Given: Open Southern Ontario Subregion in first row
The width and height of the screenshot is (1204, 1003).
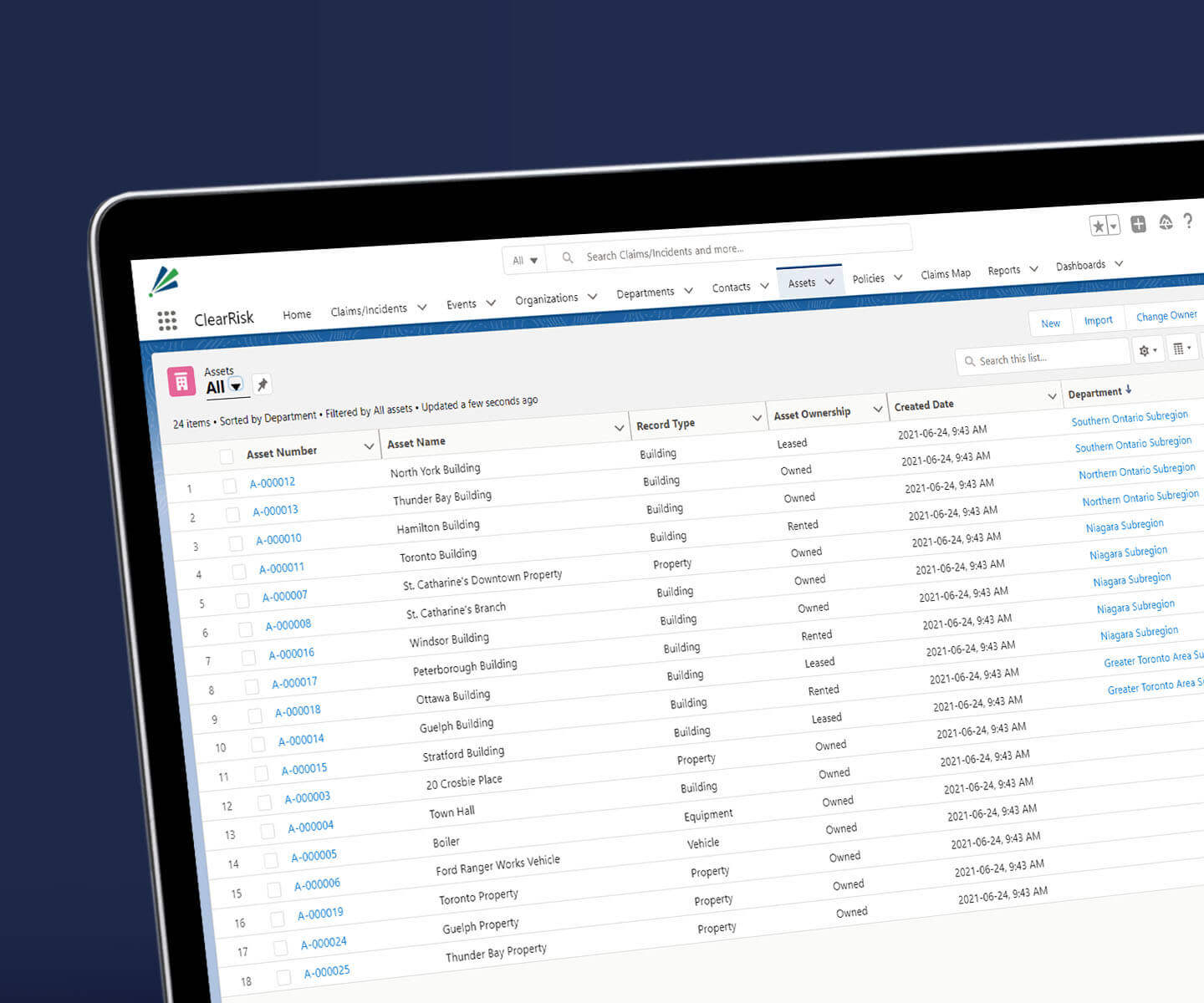Looking at the screenshot, I should click(x=1130, y=418).
